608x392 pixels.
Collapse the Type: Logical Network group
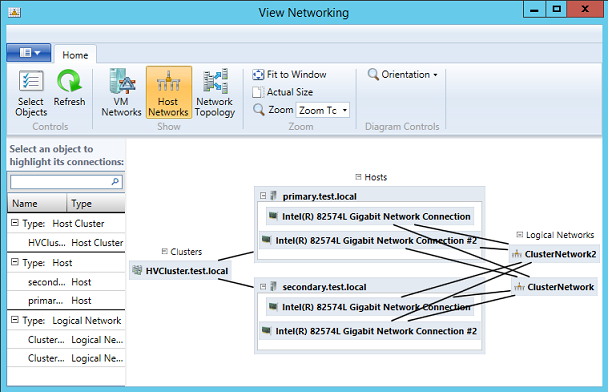point(15,320)
